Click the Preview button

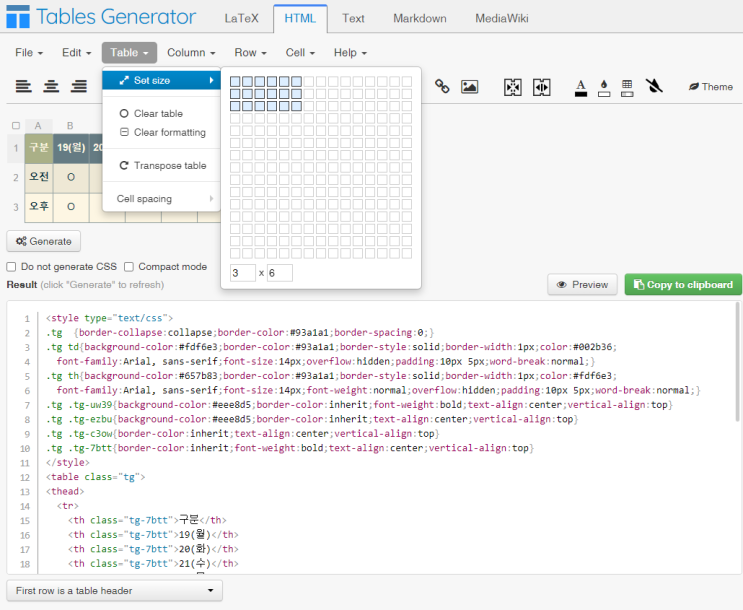582,284
